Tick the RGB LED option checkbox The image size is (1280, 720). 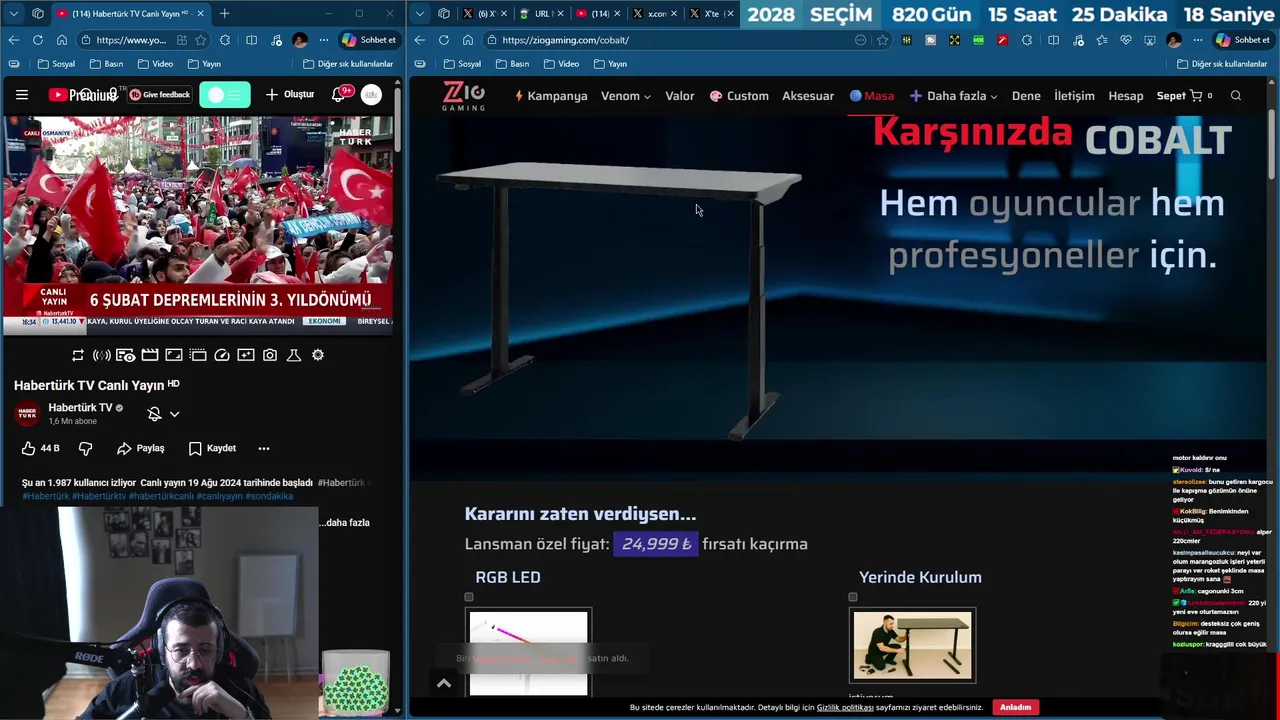(469, 597)
